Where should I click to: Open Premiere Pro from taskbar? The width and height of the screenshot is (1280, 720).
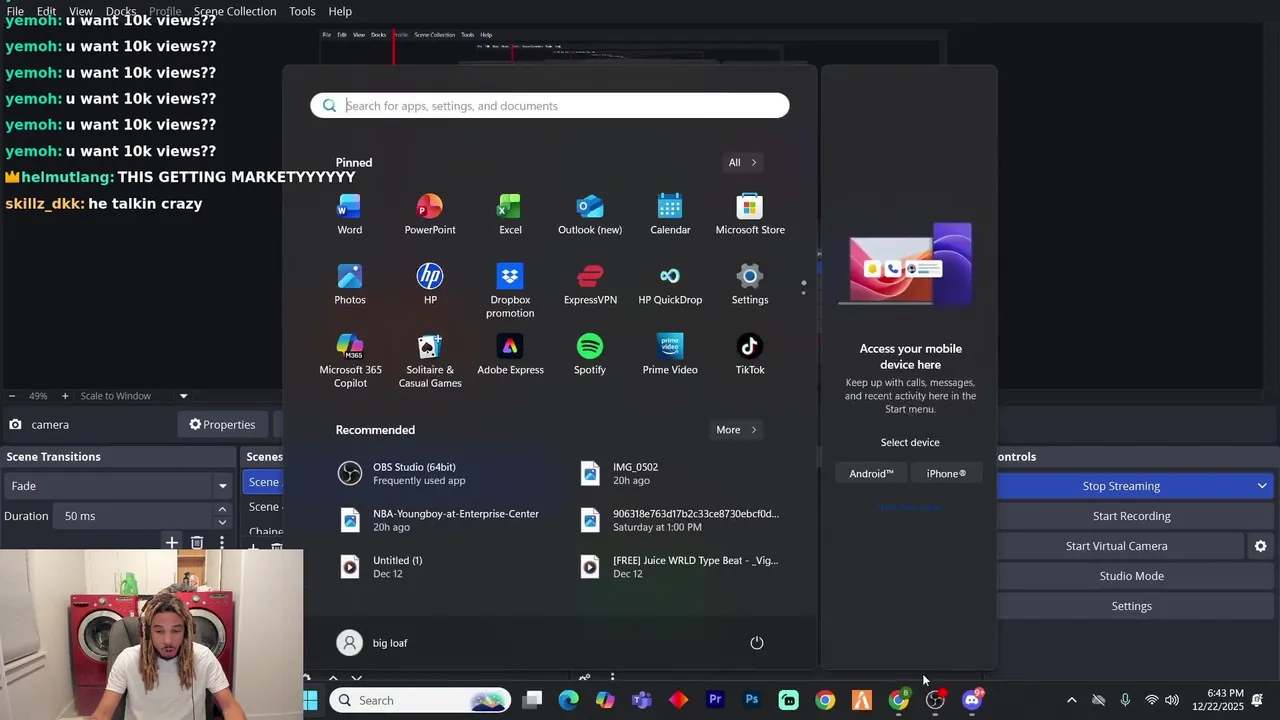click(x=715, y=700)
